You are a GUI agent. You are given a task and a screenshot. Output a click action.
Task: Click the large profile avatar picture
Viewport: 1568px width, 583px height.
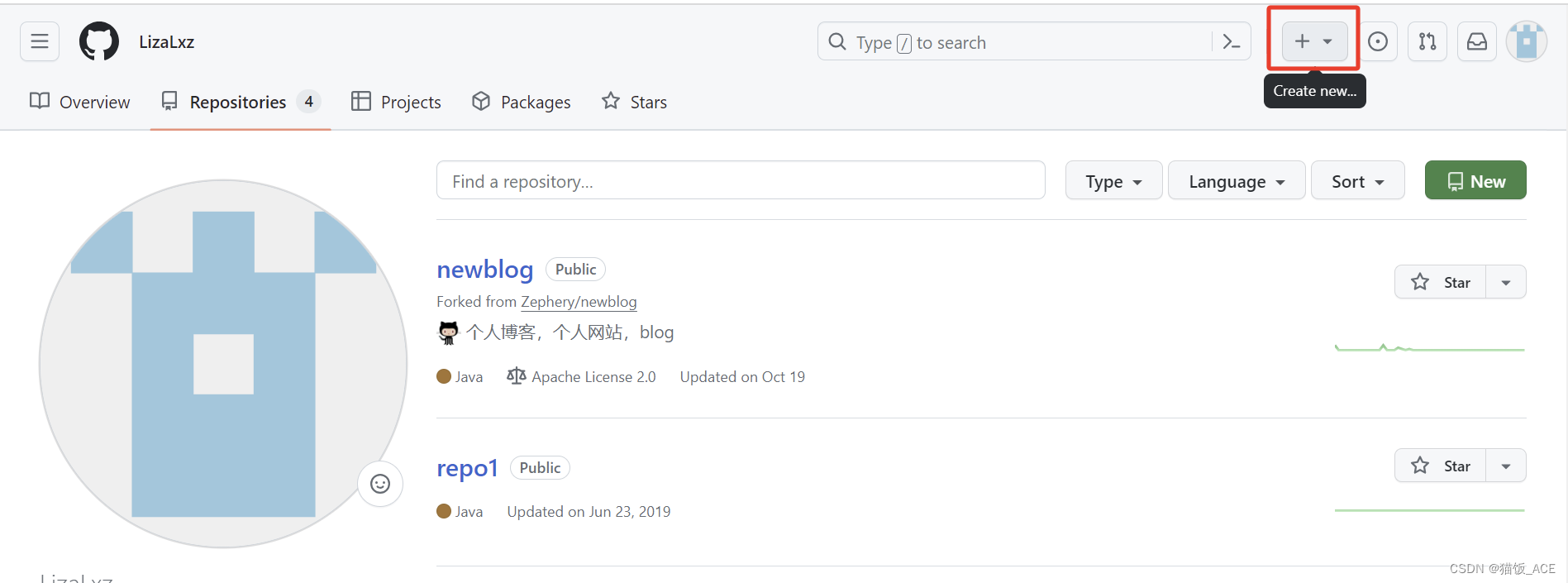pyautogui.click(x=223, y=364)
